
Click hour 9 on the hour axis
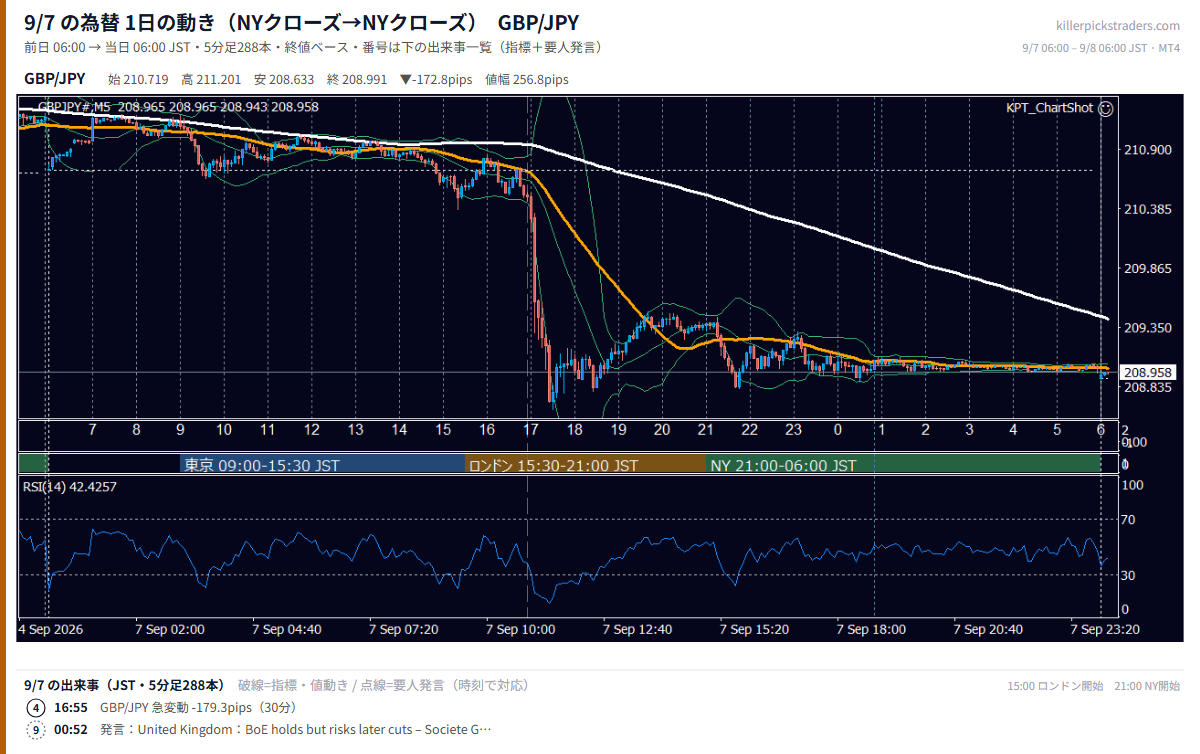(180, 430)
